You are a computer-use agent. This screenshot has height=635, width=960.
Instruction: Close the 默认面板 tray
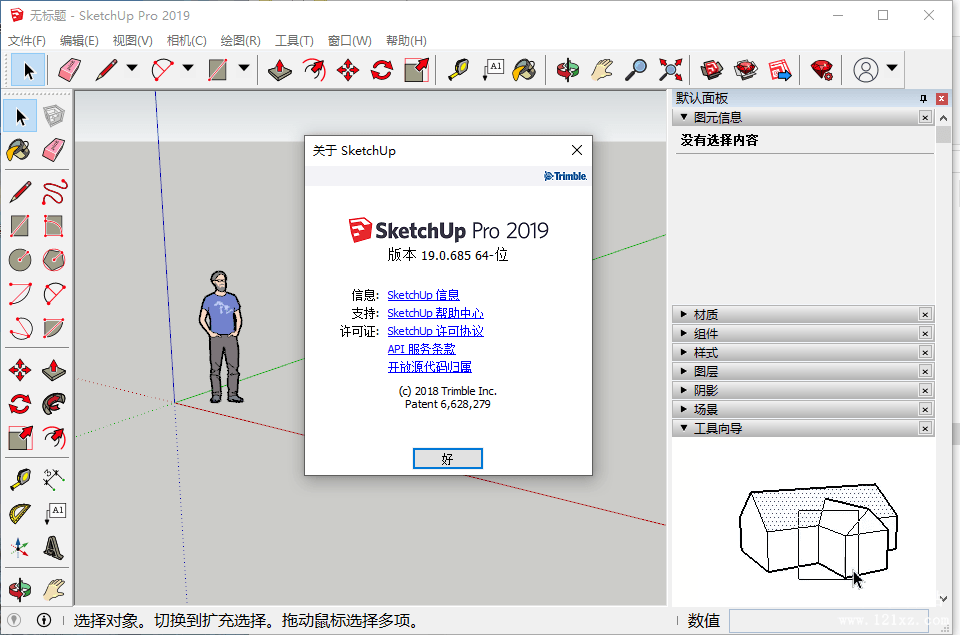[x=942, y=99]
